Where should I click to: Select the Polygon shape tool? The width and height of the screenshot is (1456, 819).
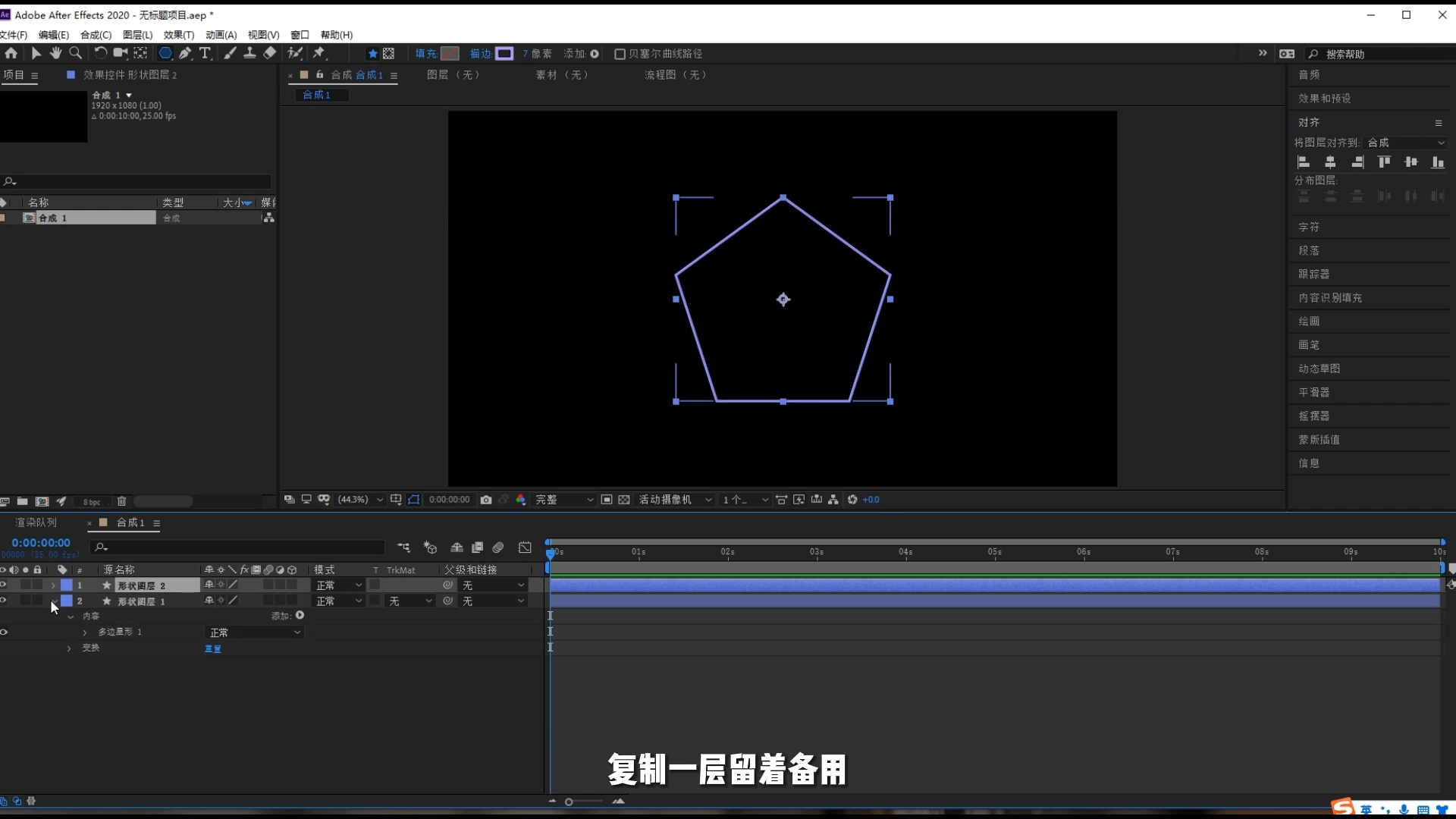(x=165, y=53)
